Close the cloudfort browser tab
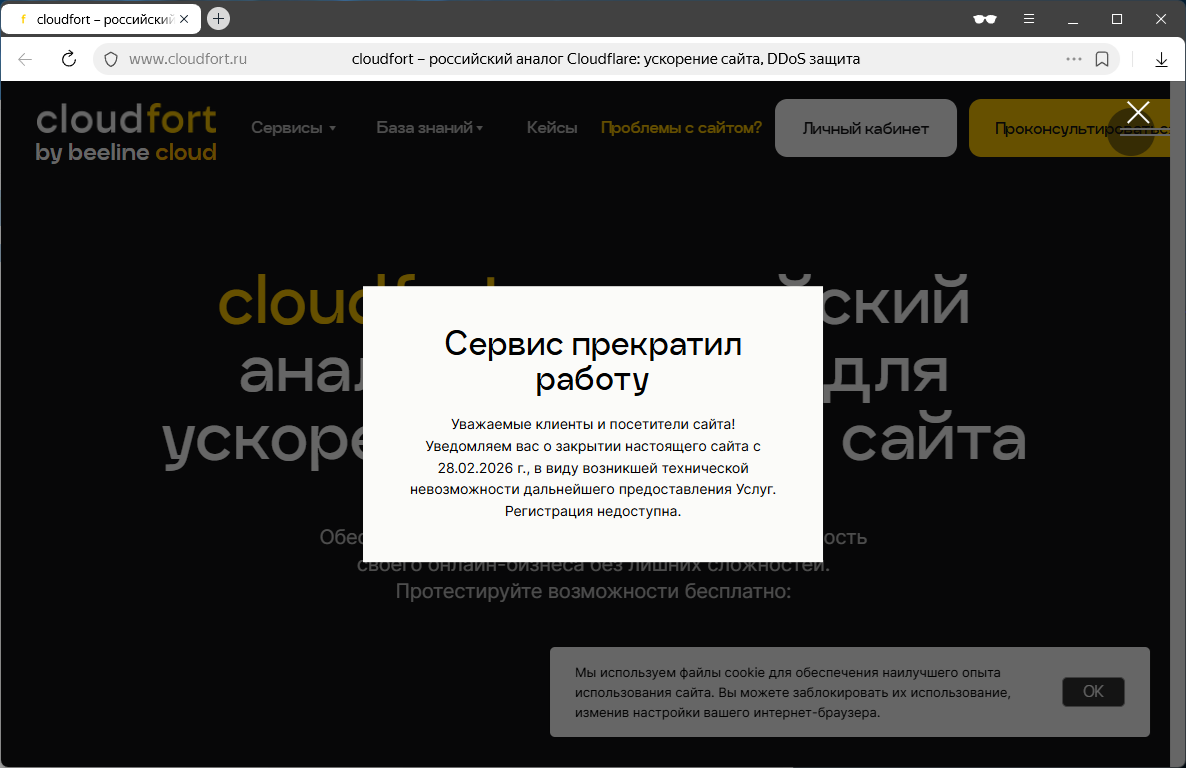The width and height of the screenshot is (1186, 768). coord(184,19)
